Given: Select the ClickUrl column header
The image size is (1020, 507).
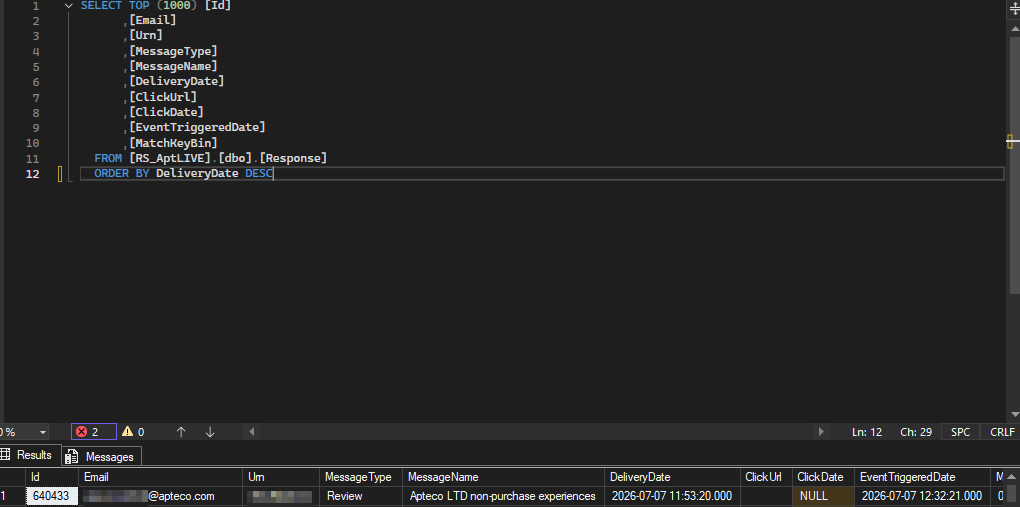Looking at the screenshot, I should 766,477.
